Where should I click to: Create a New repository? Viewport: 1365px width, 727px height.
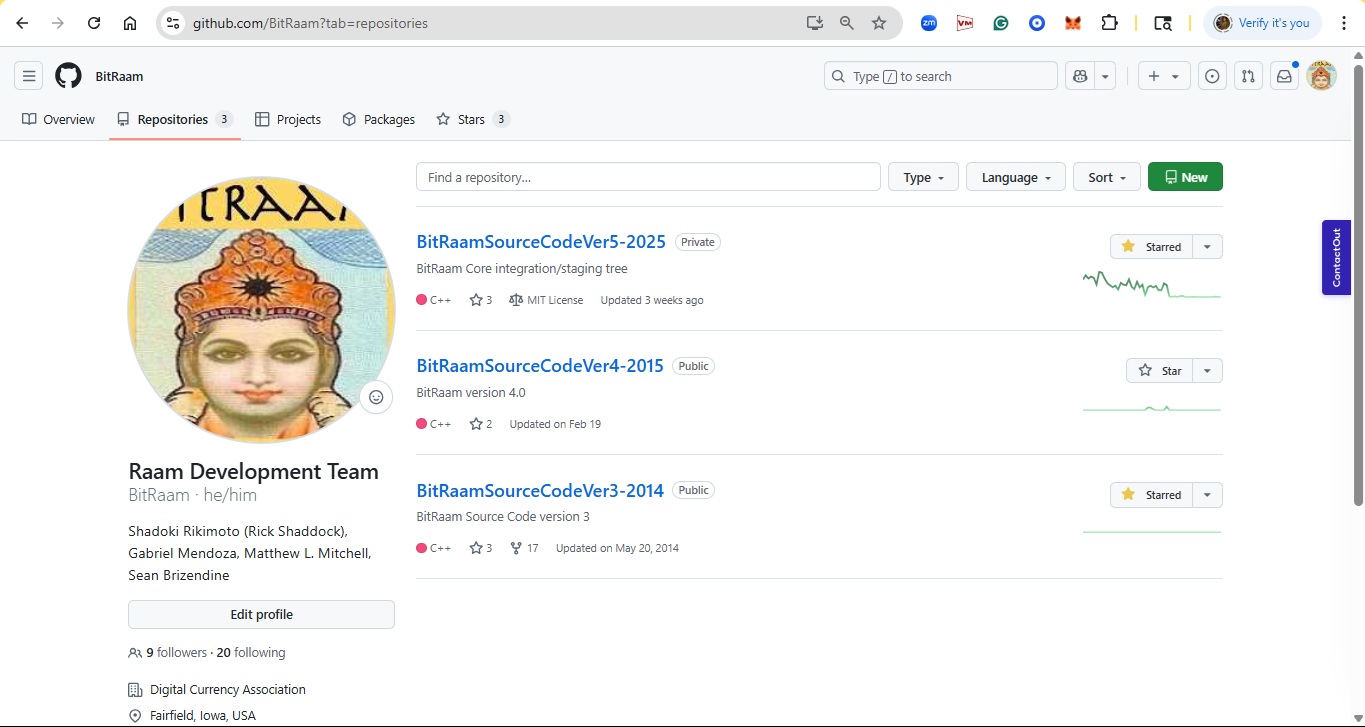[x=1185, y=177]
